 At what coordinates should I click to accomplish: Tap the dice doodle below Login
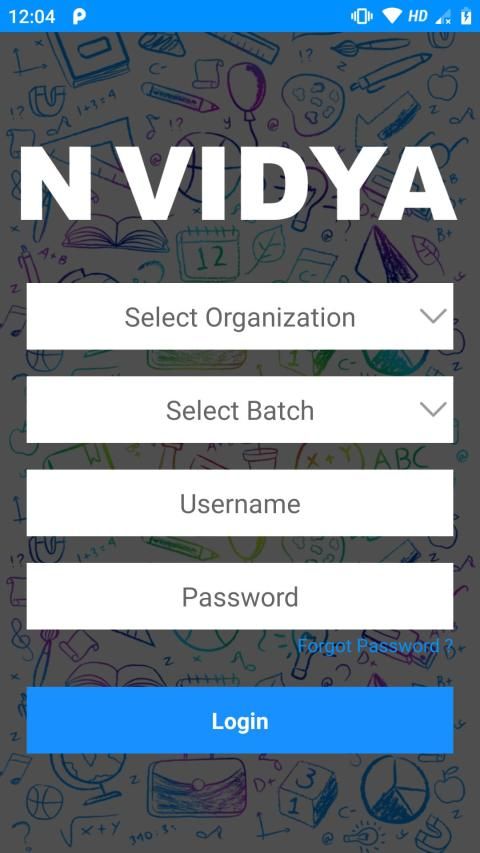click(x=307, y=794)
